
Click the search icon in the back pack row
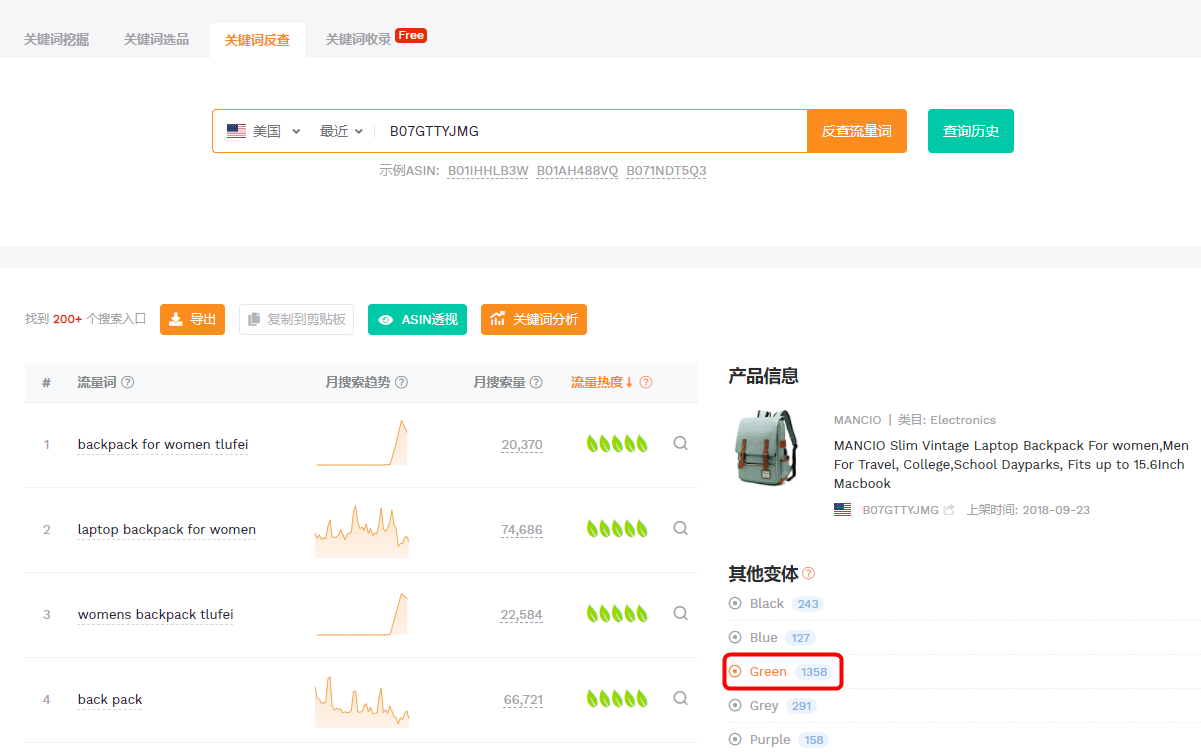point(680,698)
